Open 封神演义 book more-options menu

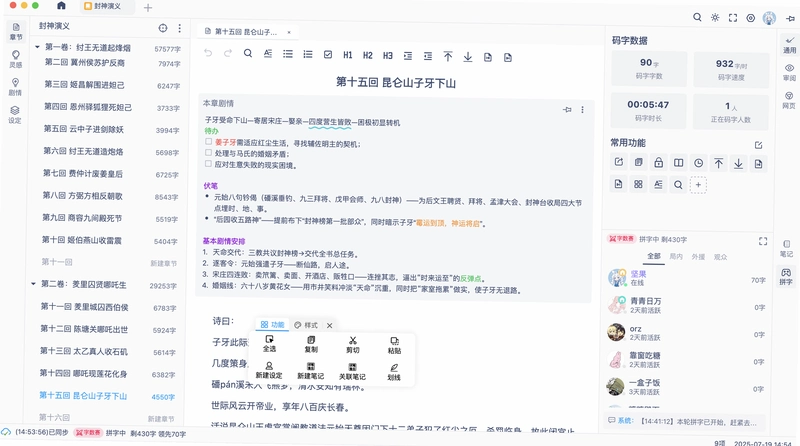tap(180, 29)
